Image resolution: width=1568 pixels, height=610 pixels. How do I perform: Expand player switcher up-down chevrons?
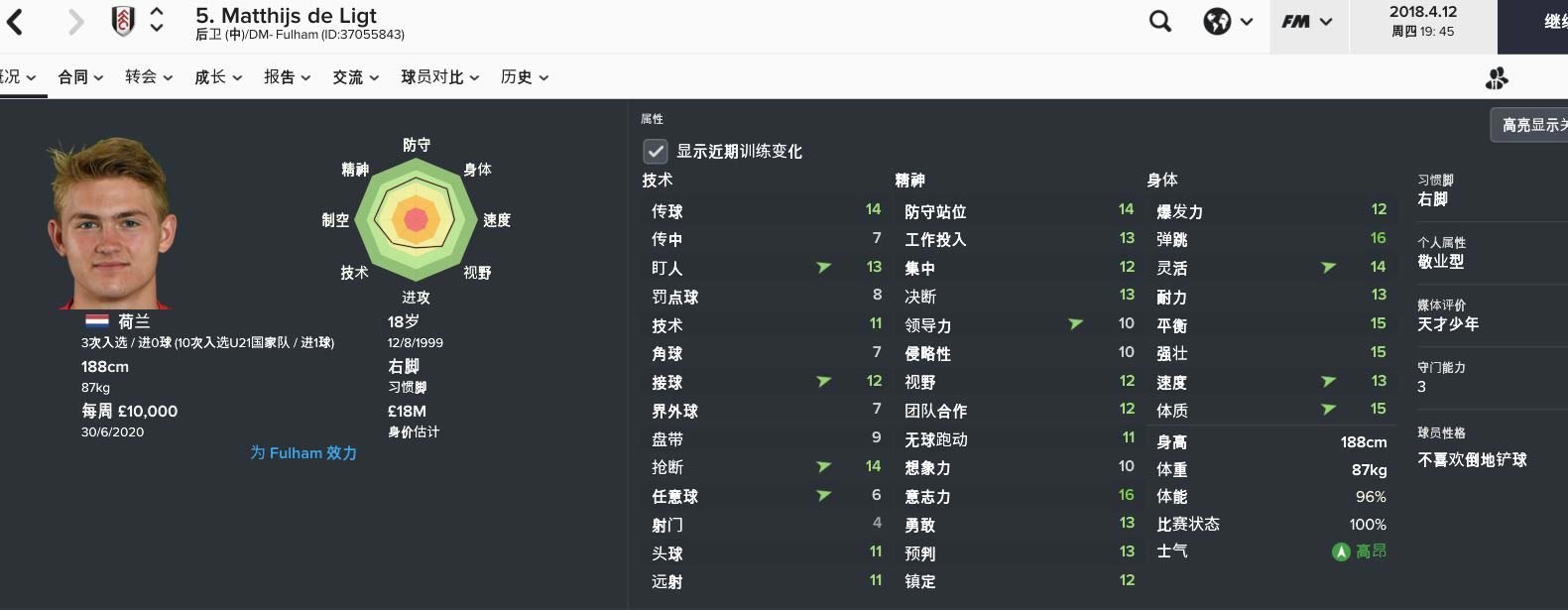tap(157, 21)
